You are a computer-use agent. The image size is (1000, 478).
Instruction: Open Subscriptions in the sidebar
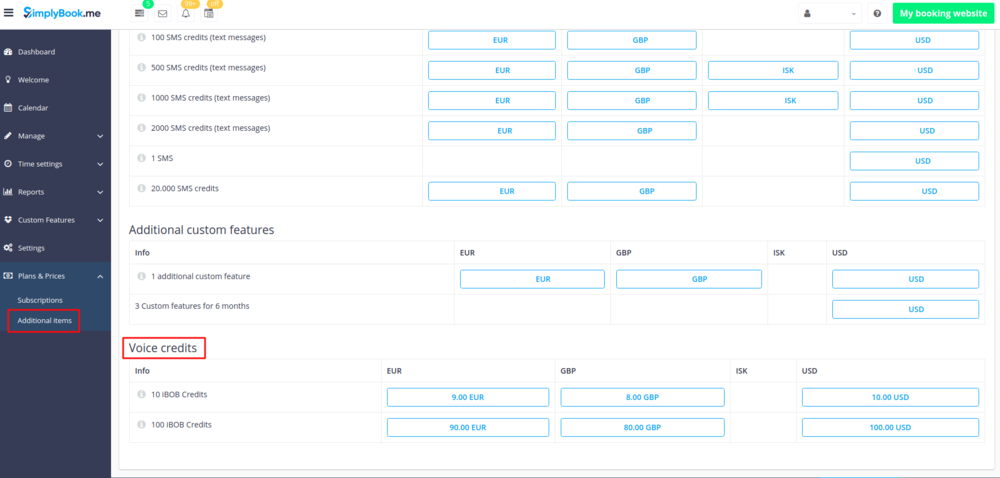click(40, 300)
